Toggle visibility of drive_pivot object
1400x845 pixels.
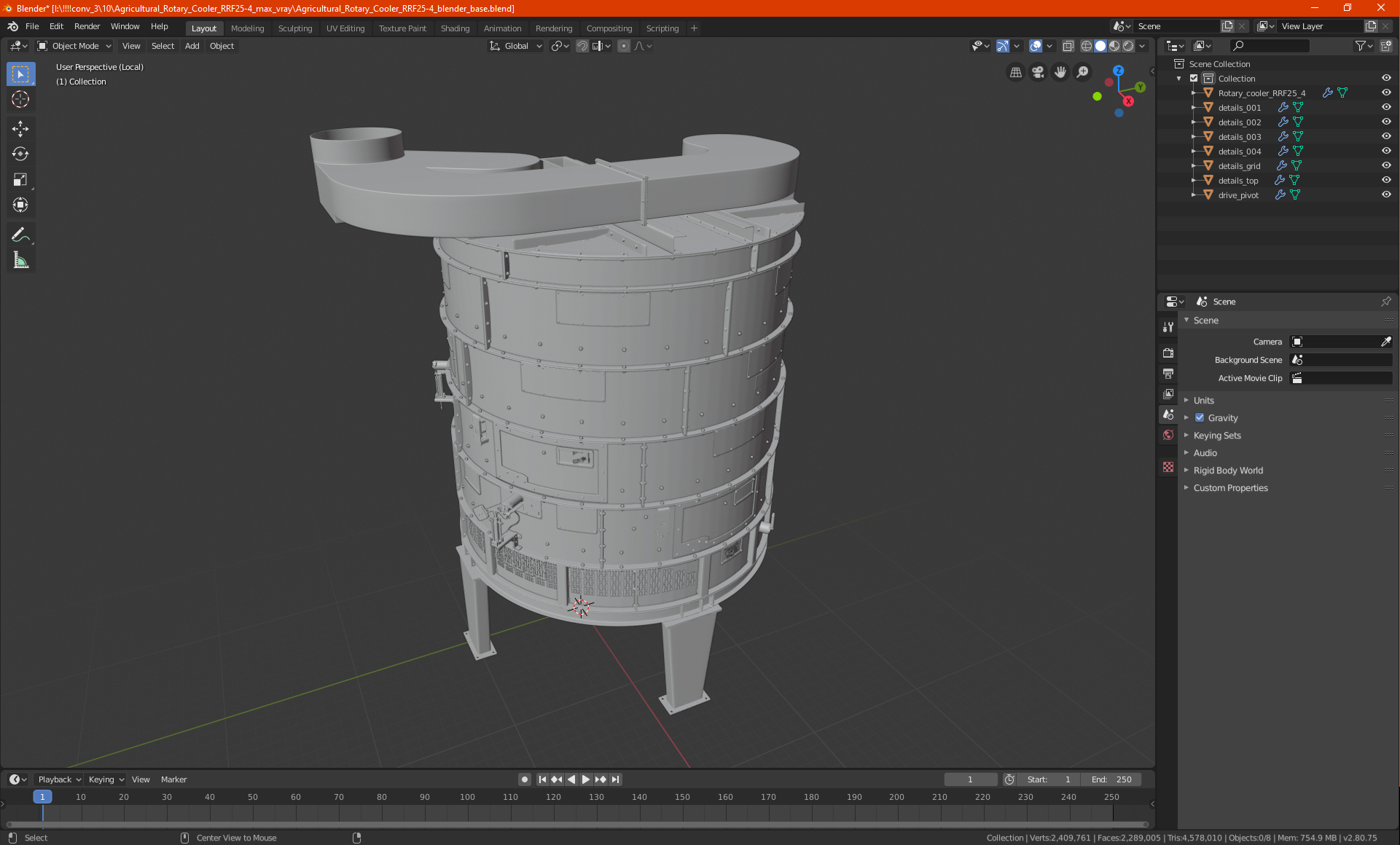pos(1386,194)
